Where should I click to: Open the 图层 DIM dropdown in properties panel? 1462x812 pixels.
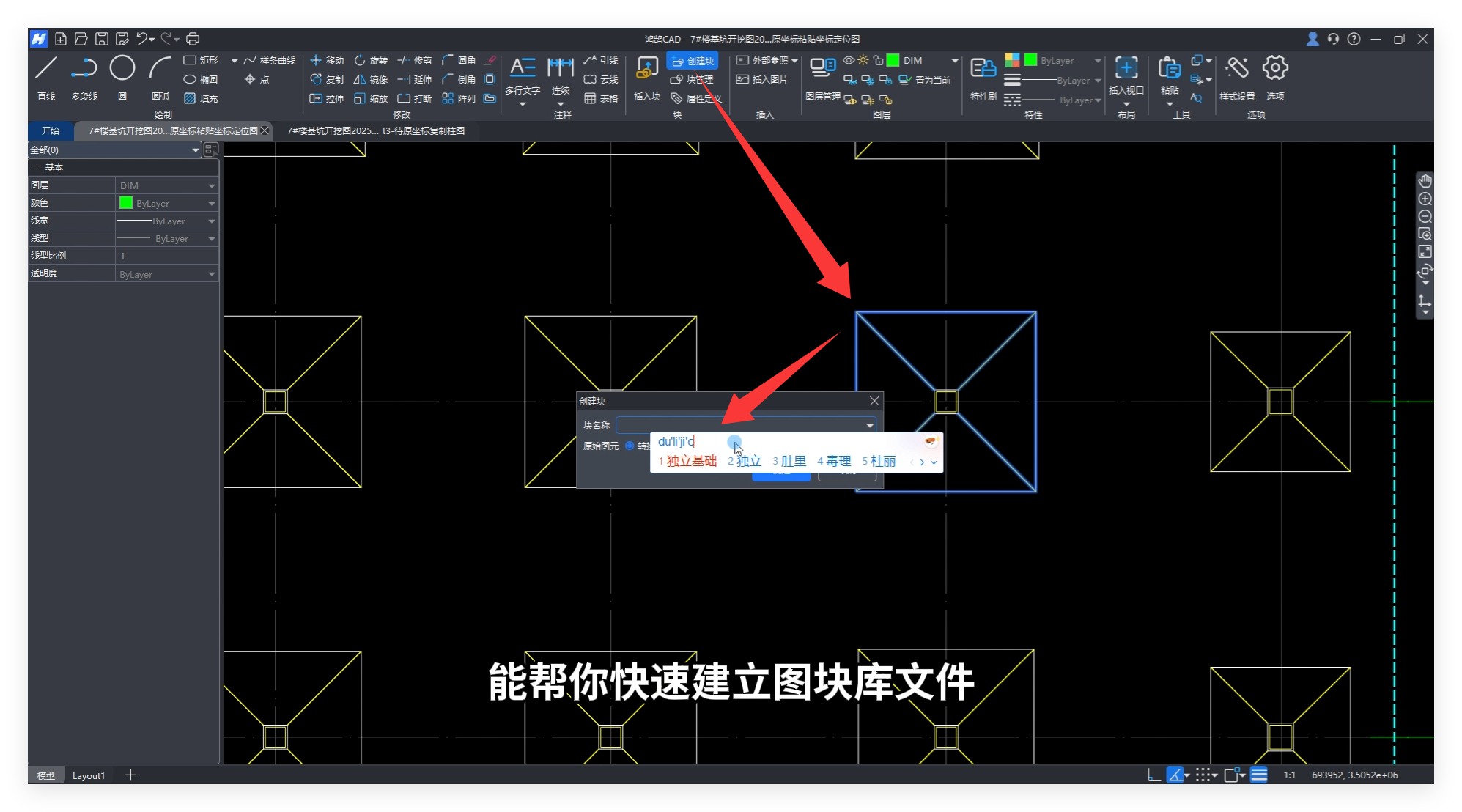[x=211, y=186]
